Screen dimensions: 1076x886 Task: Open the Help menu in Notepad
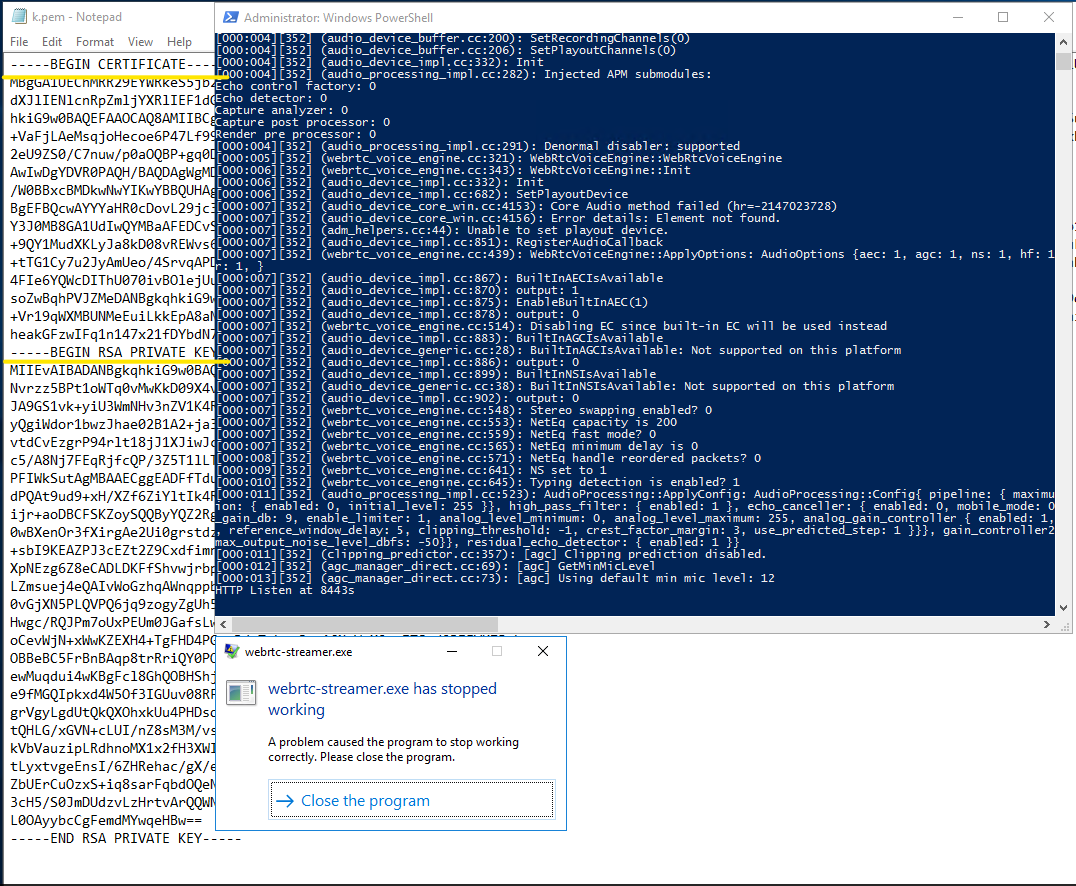178,42
